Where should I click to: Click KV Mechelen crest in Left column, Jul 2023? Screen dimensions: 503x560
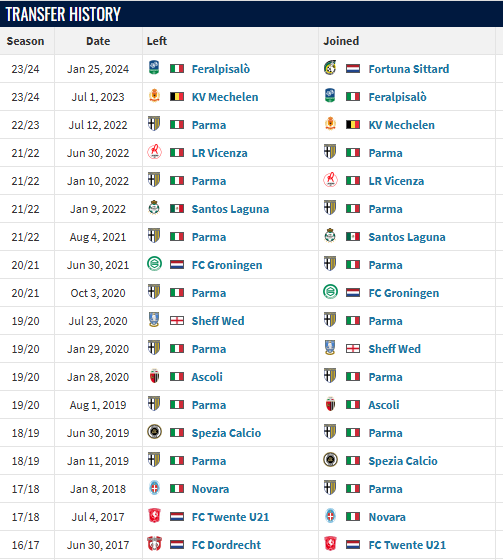154,96
